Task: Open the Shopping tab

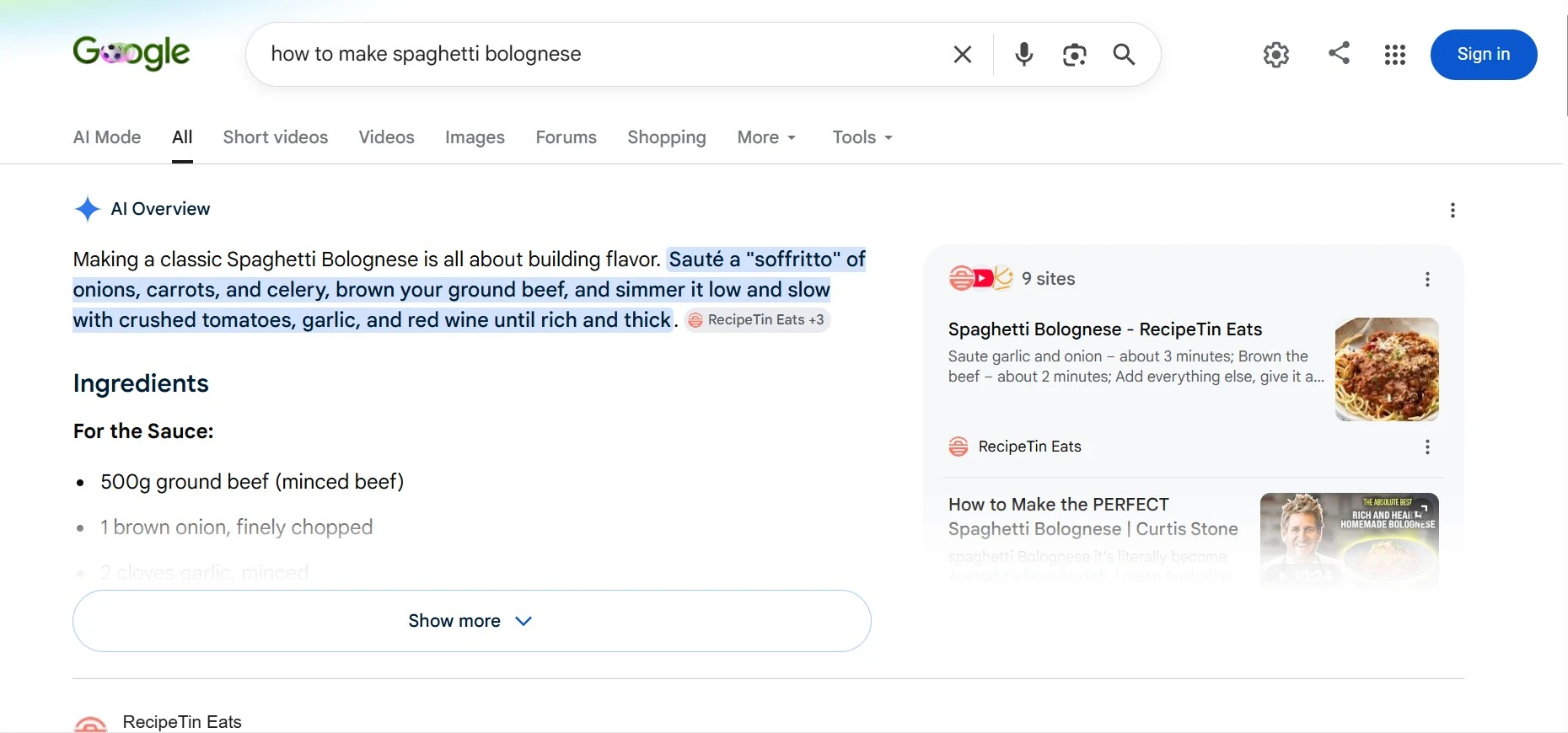Action: click(x=667, y=137)
